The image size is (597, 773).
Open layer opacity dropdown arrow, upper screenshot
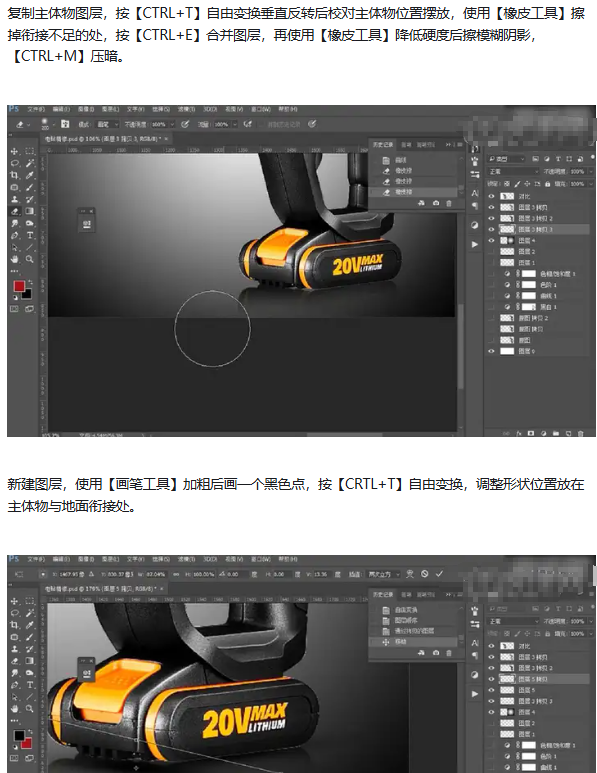tap(591, 172)
